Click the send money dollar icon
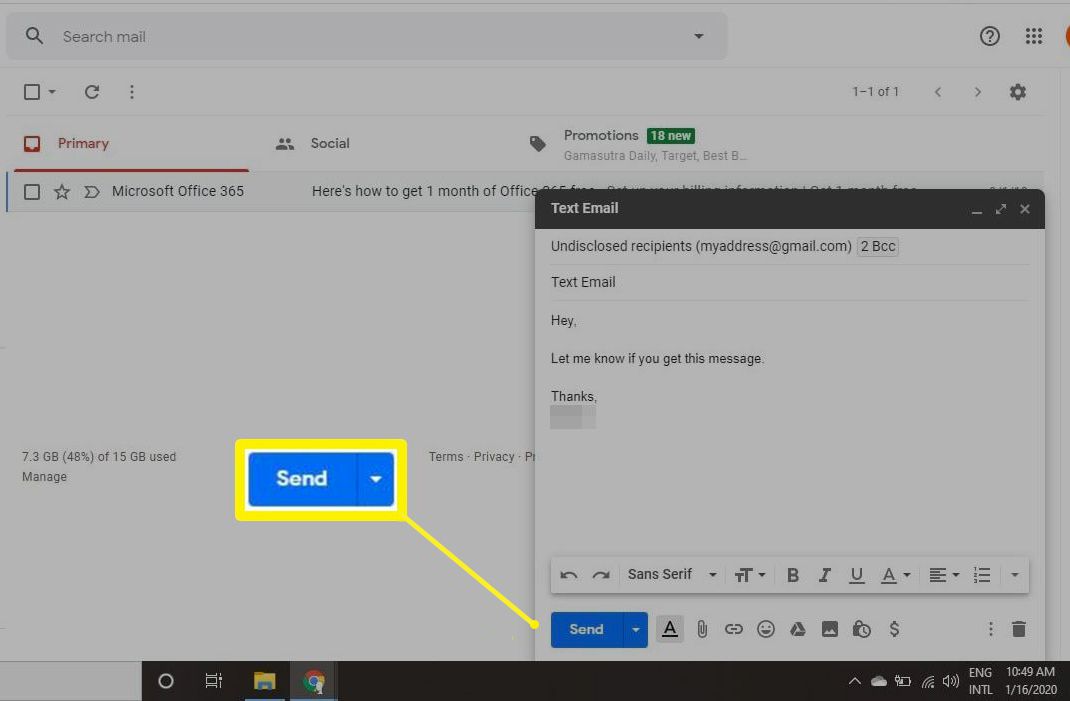Screen dimensions: 1070x701 [x=894, y=629]
